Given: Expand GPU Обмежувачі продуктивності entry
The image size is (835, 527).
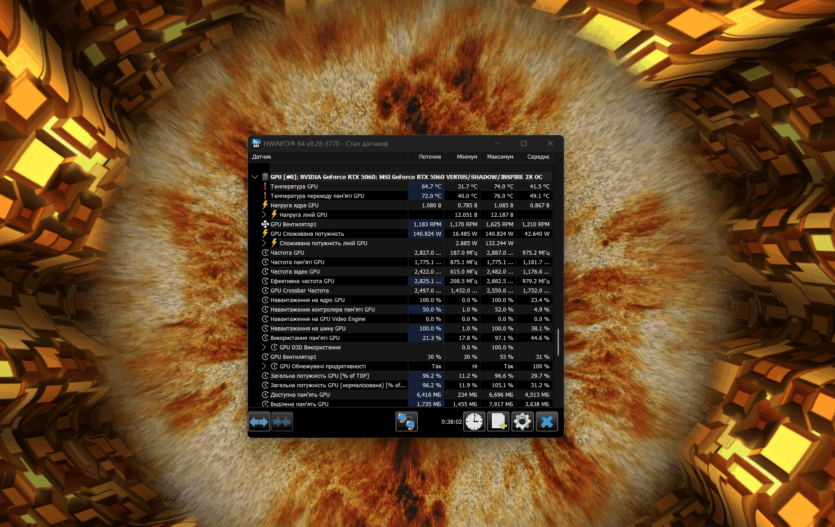Looking at the screenshot, I should (x=264, y=366).
